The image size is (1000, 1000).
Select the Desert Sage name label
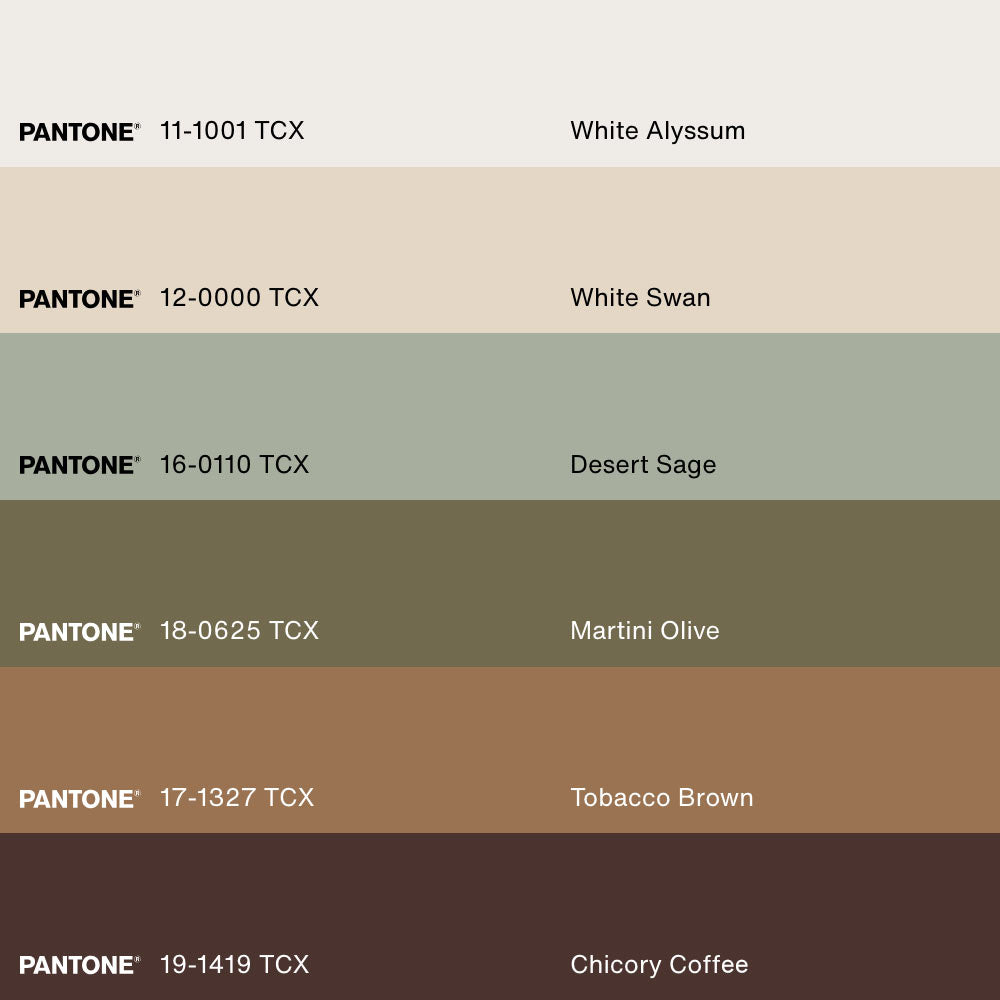643,465
